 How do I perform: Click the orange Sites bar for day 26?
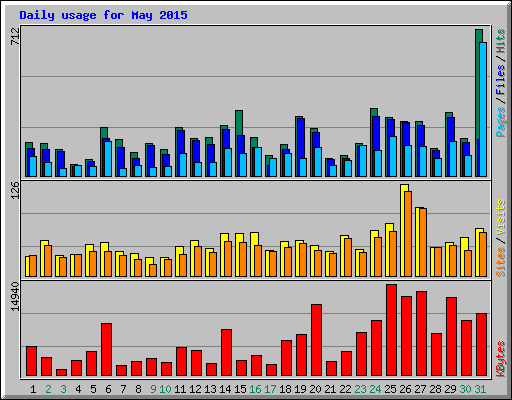point(408,234)
